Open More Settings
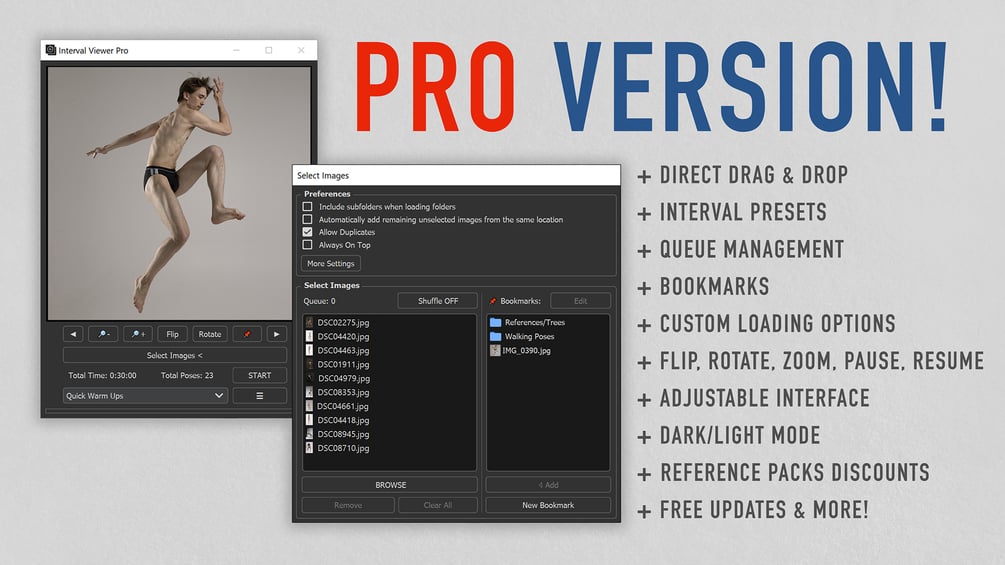The height and width of the screenshot is (565, 1005). pyautogui.click(x=331, y=263)
